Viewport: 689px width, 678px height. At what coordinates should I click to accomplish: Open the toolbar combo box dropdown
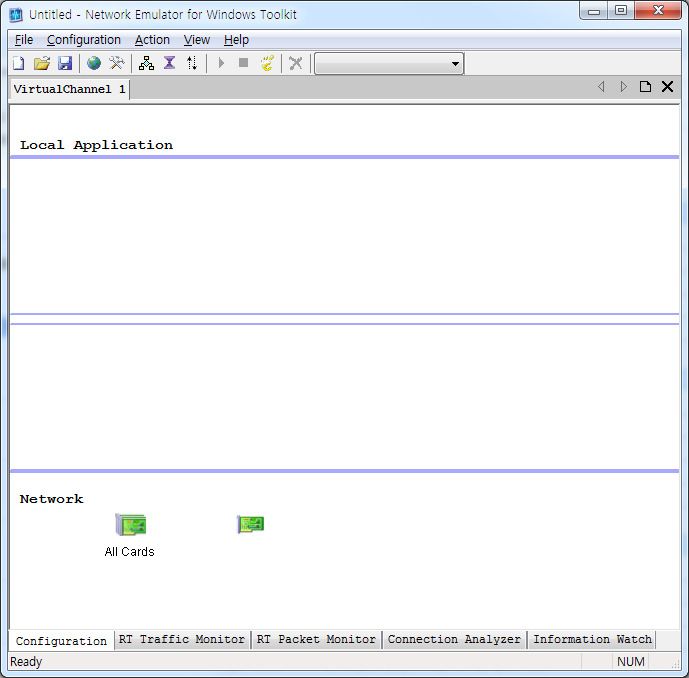pyautogui.click(x=455, y=64)
